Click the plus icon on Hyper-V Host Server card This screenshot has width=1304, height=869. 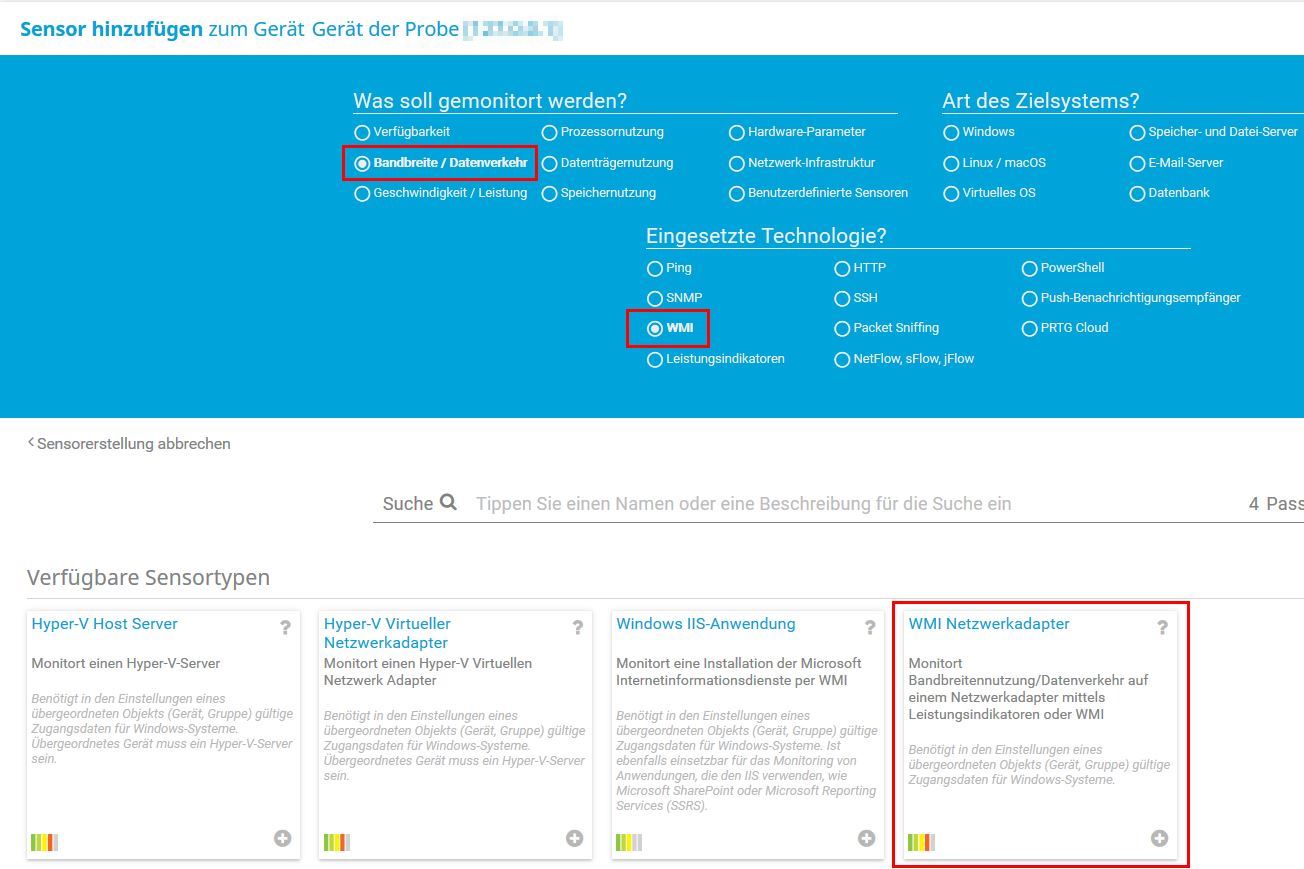(x=284, y=839)
